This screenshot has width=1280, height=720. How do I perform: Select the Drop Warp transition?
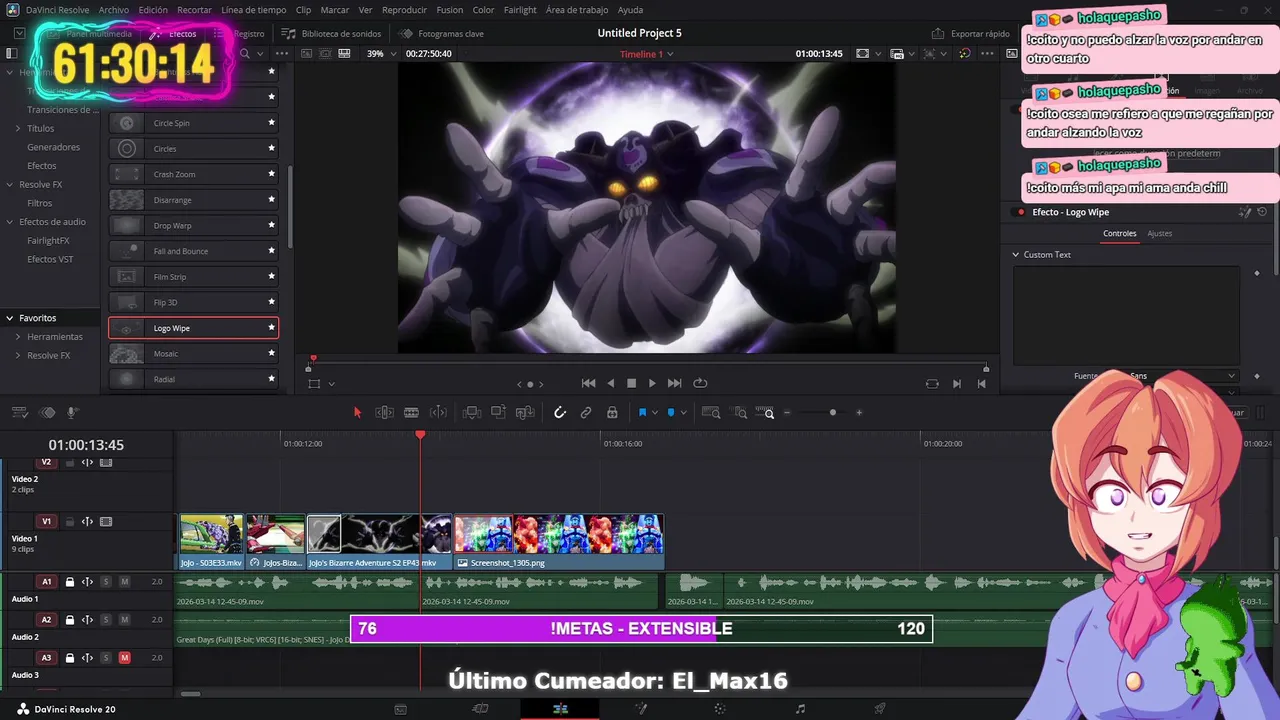(x=193, y=226)
